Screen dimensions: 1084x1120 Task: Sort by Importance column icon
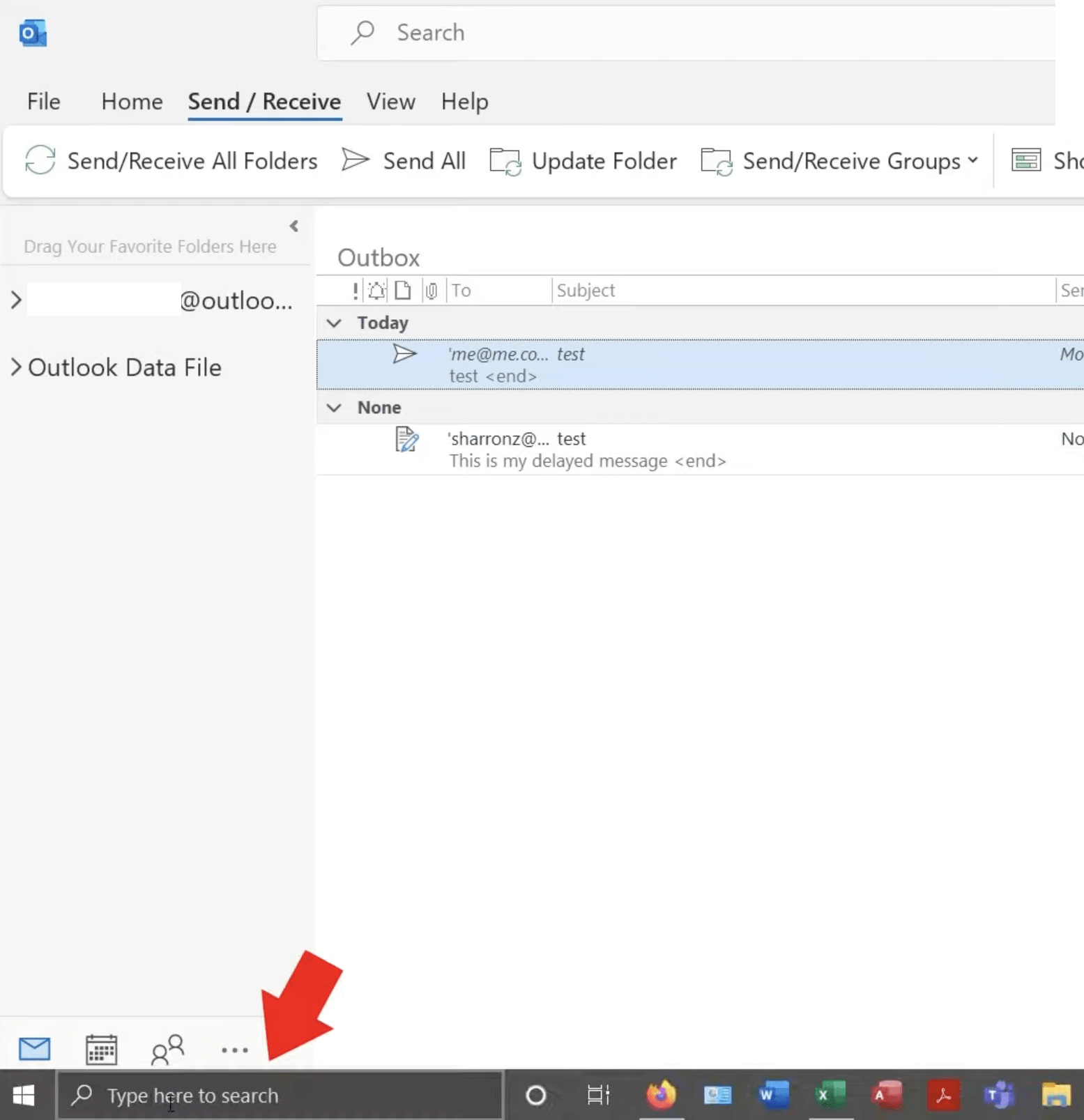tap(356, 291)
